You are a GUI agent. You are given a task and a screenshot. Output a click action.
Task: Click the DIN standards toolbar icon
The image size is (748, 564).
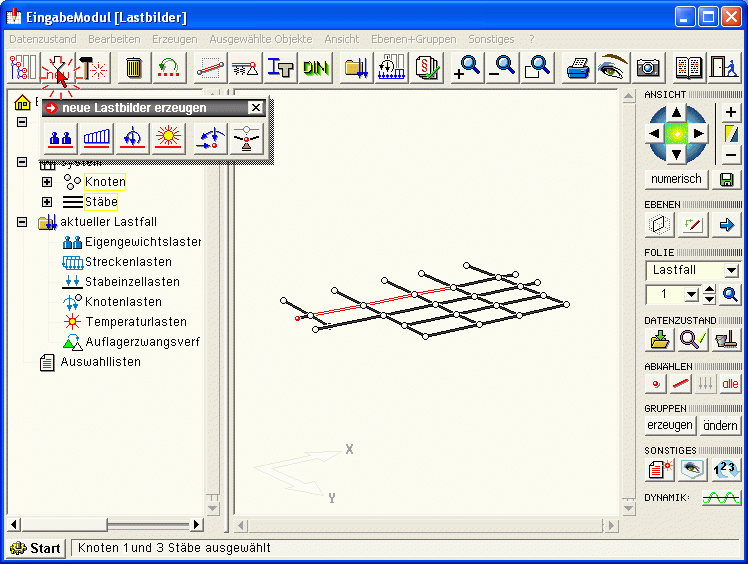coord(316,68)
